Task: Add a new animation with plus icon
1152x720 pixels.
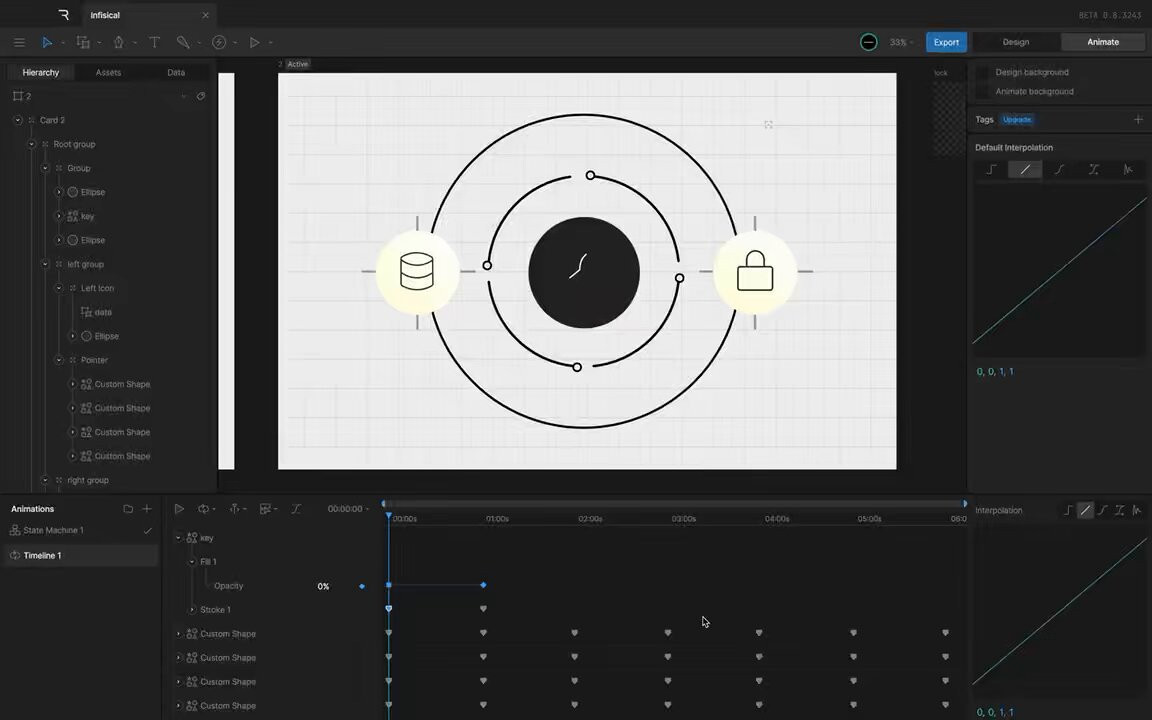Action: [147, 509]
